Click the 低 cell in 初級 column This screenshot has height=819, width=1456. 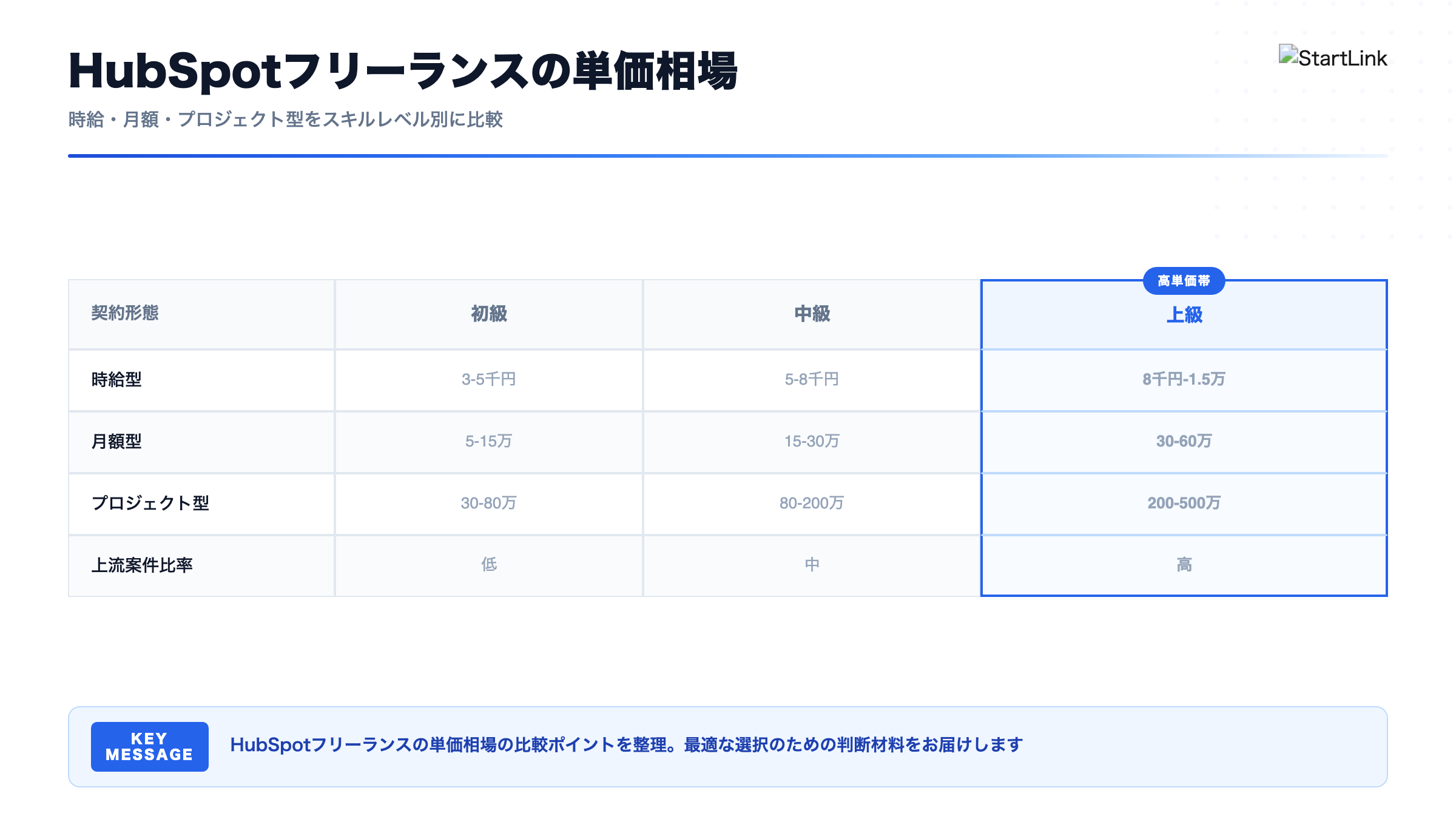coord(489,566)
